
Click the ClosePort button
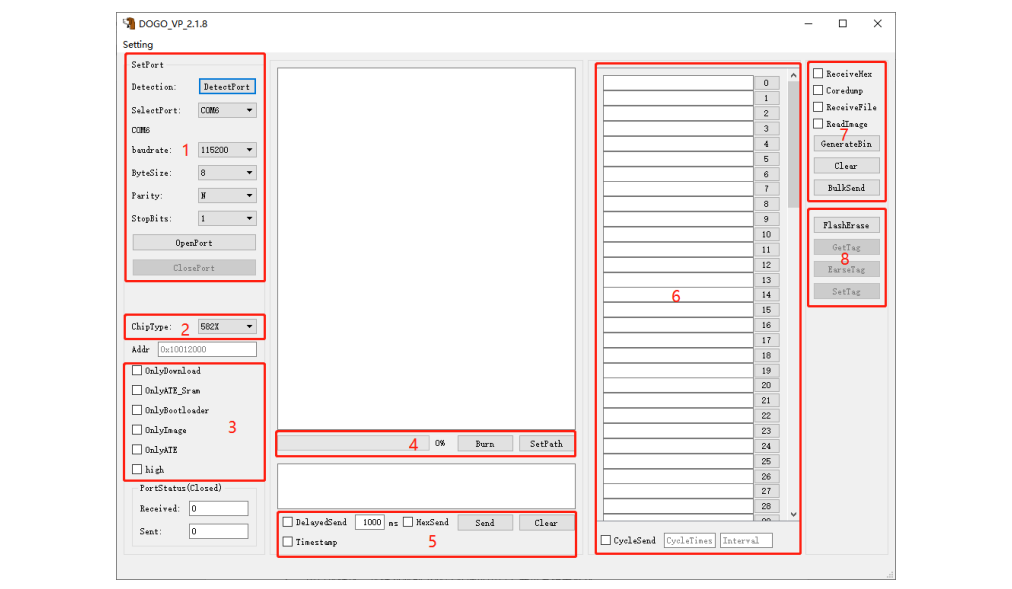[x=194, y=267]
